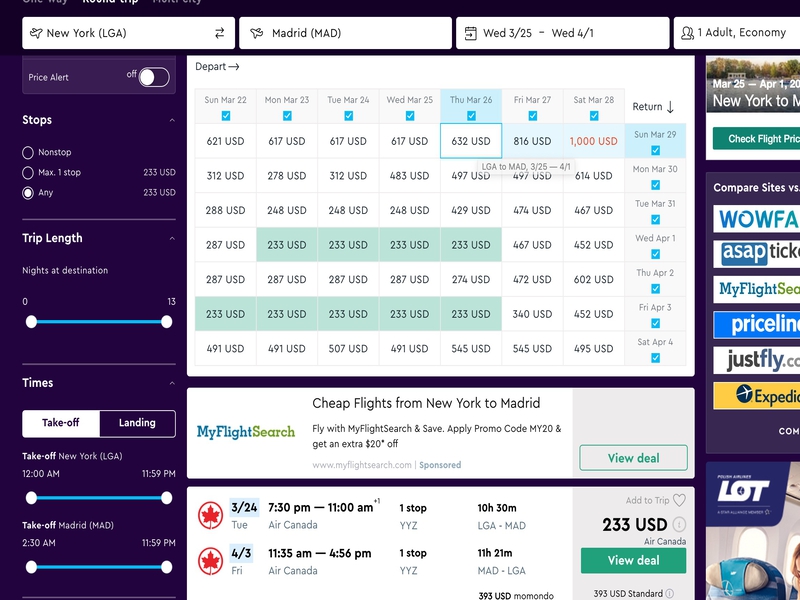
Task: Click the travelers person icon
Action: (687, 33)
